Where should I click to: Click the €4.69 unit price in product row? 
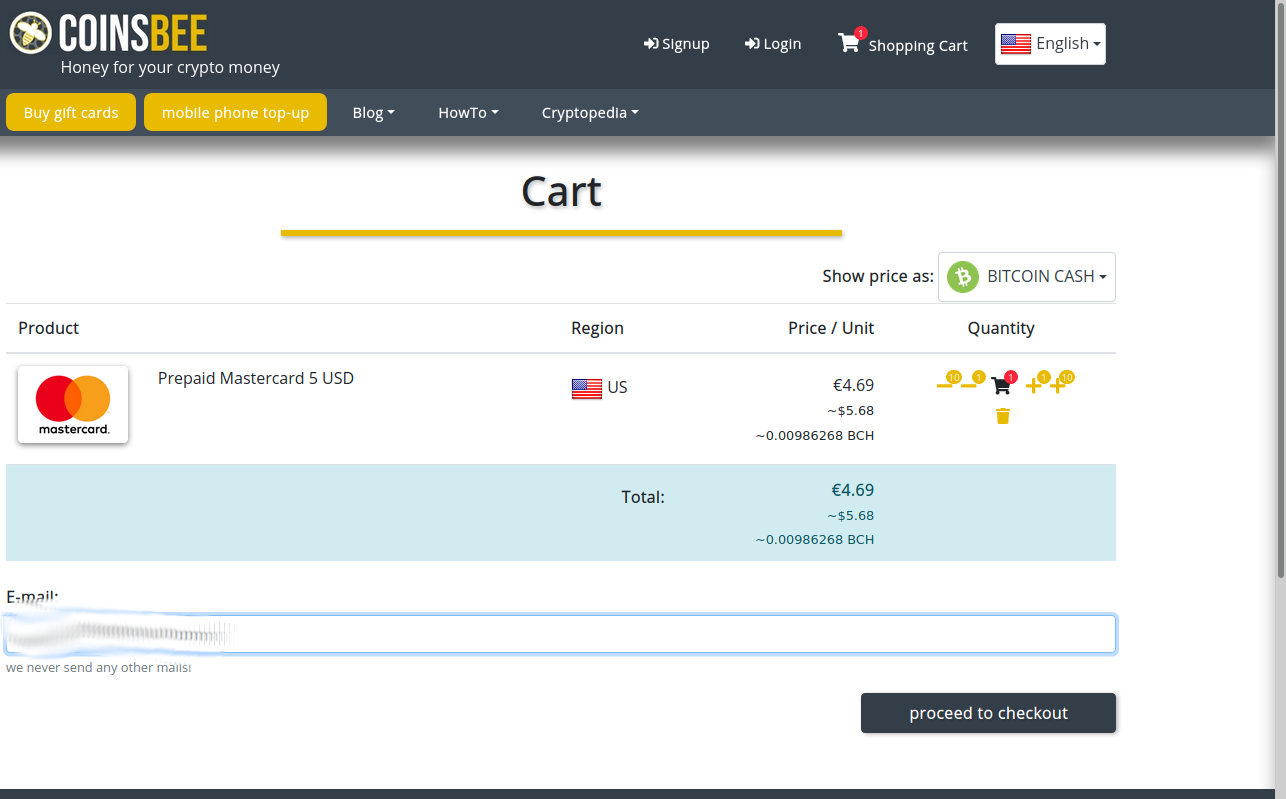[853, 385]
